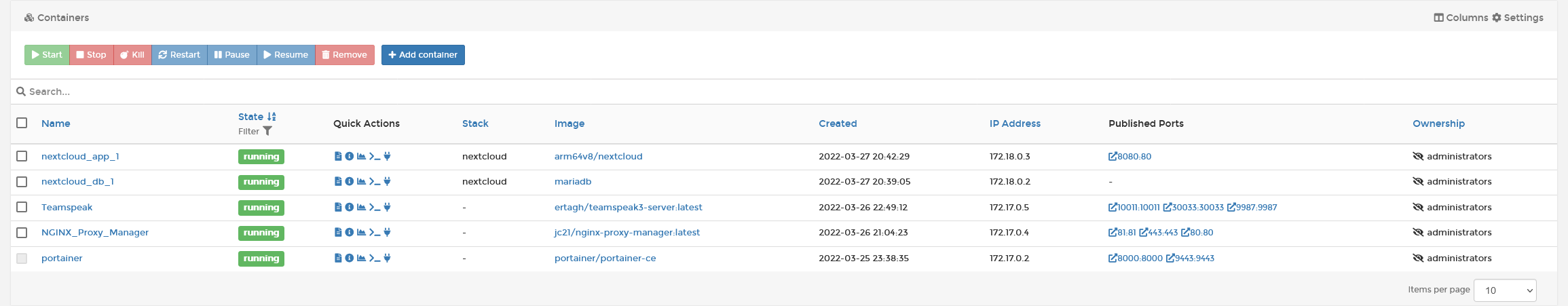Click inspect icon for nextcloud_db_1
Viewport: 1568px width, 306px height.
(x=350, y=182)
